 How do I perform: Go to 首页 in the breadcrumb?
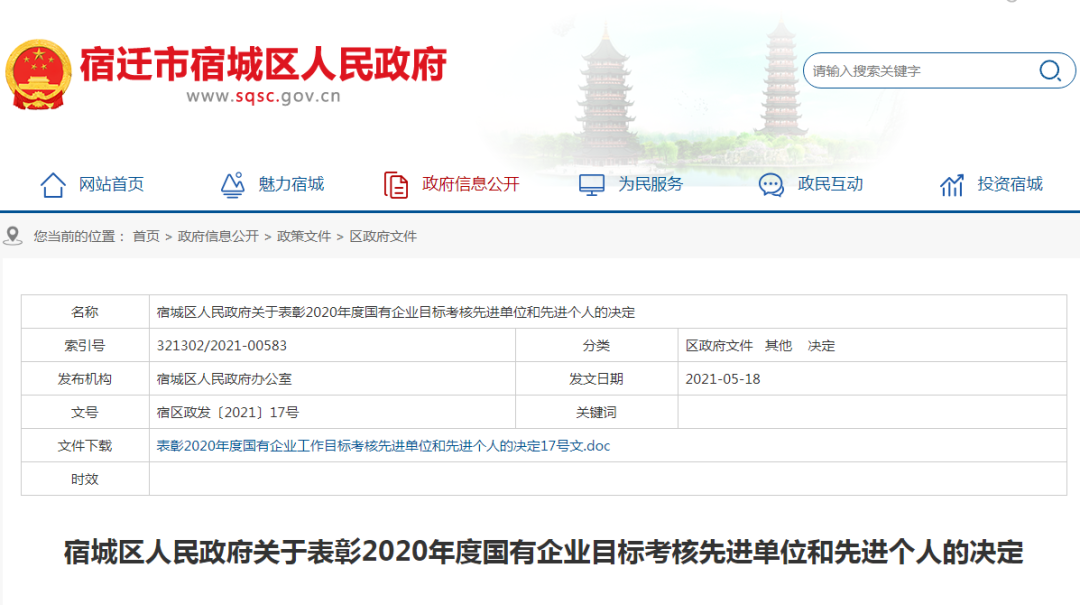pyautogui.click(x=146, y=236)
